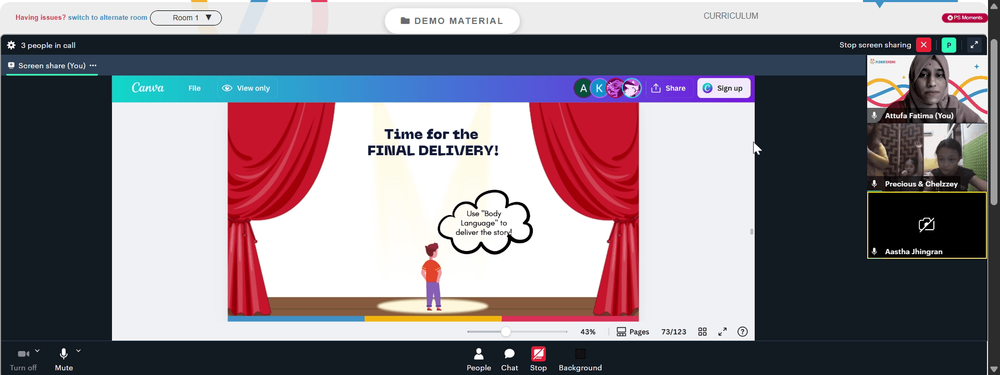Click collaborator avatar K
Viewport: 1000px width, 375px height.
click(599, 88)
